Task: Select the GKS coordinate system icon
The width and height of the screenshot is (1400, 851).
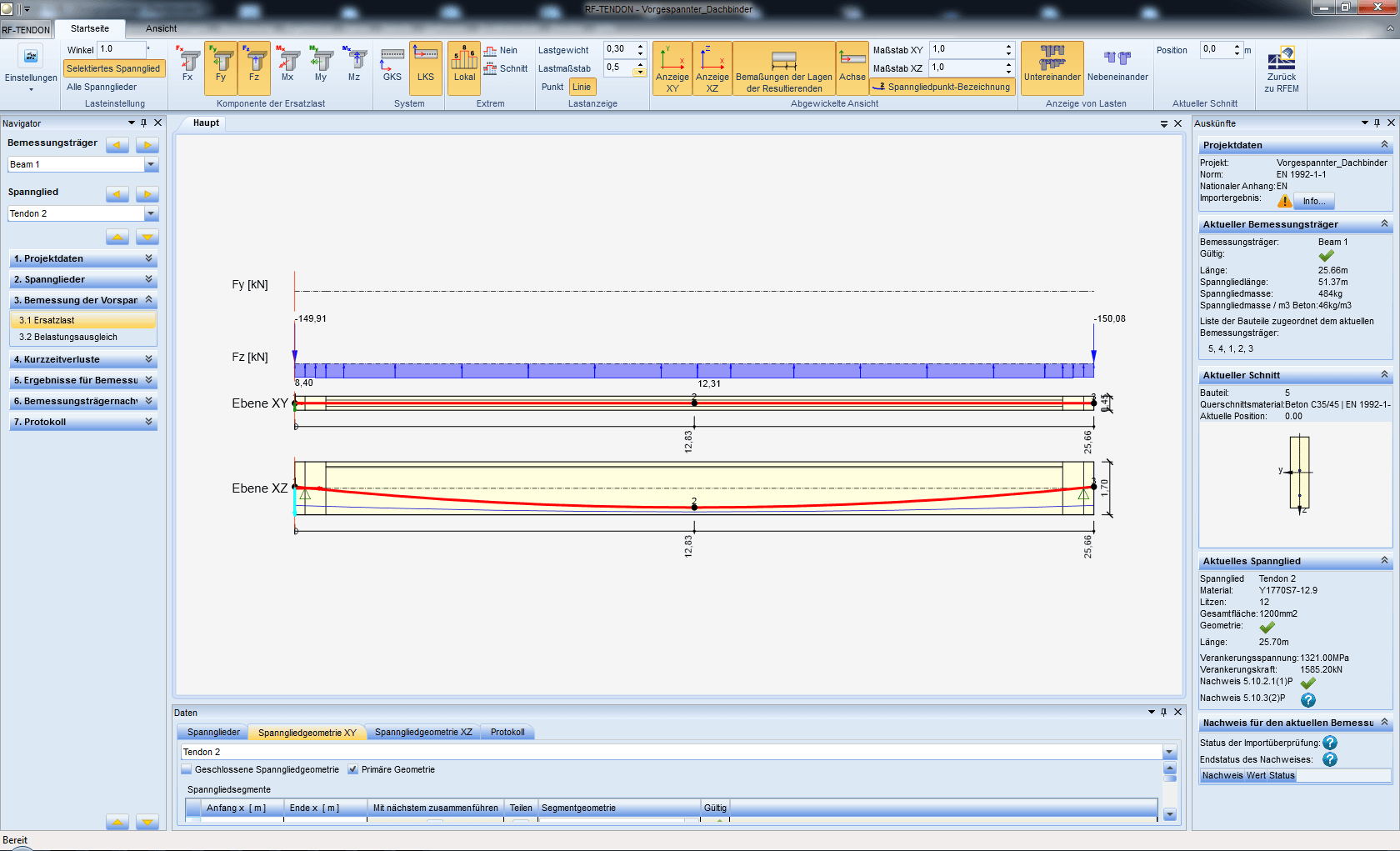Action: tap(392, 64)
